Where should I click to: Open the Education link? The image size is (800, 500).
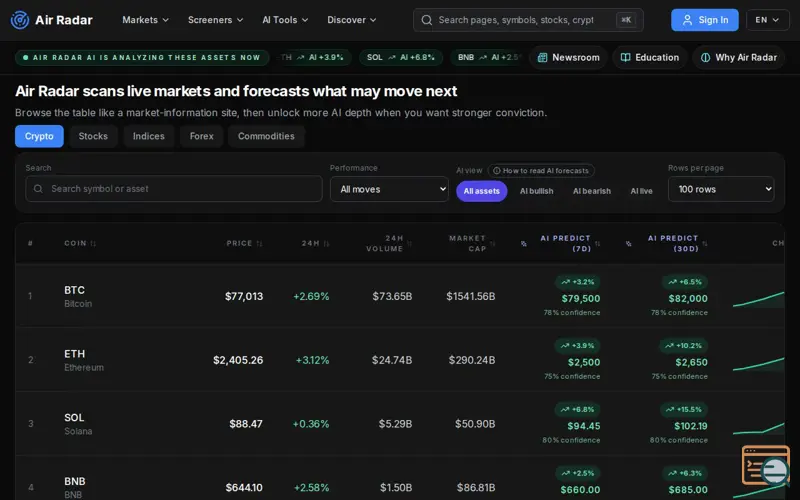[649, 58]
